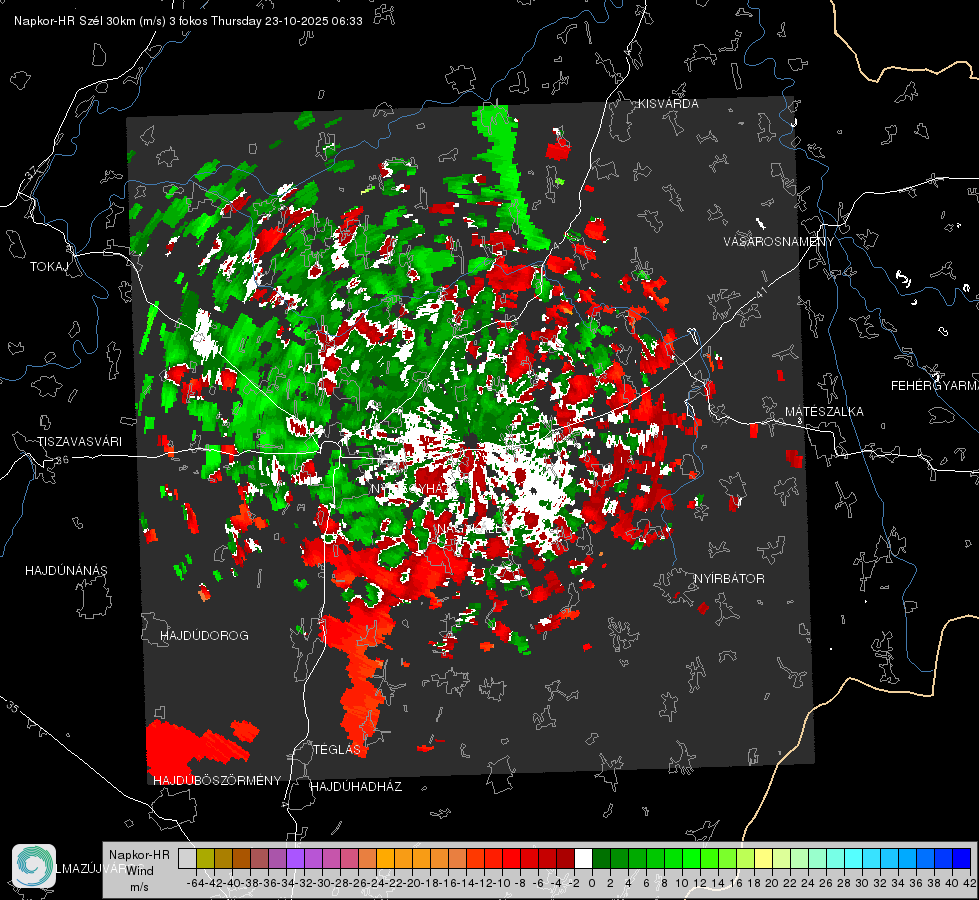Viewport: 979px width, 900px height.
Task: Click the 0 value on the legend scale
Action: pyautogui.click(x=592, y=883)
